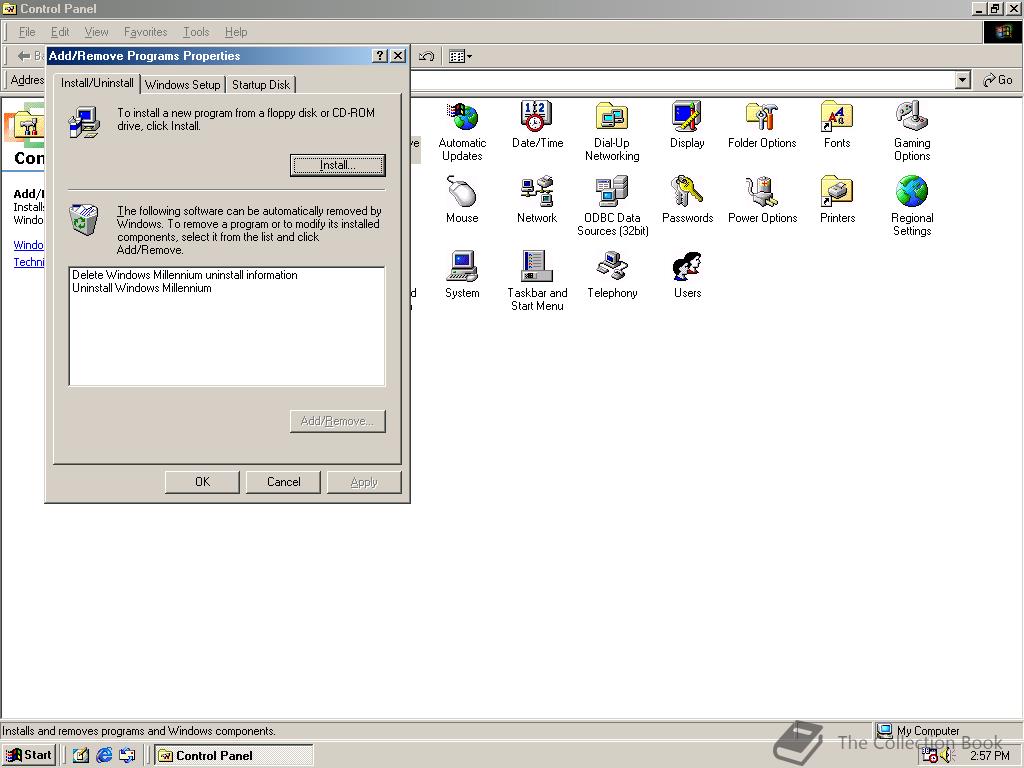Click the Control Panel taskbar button

pos(234,755)
